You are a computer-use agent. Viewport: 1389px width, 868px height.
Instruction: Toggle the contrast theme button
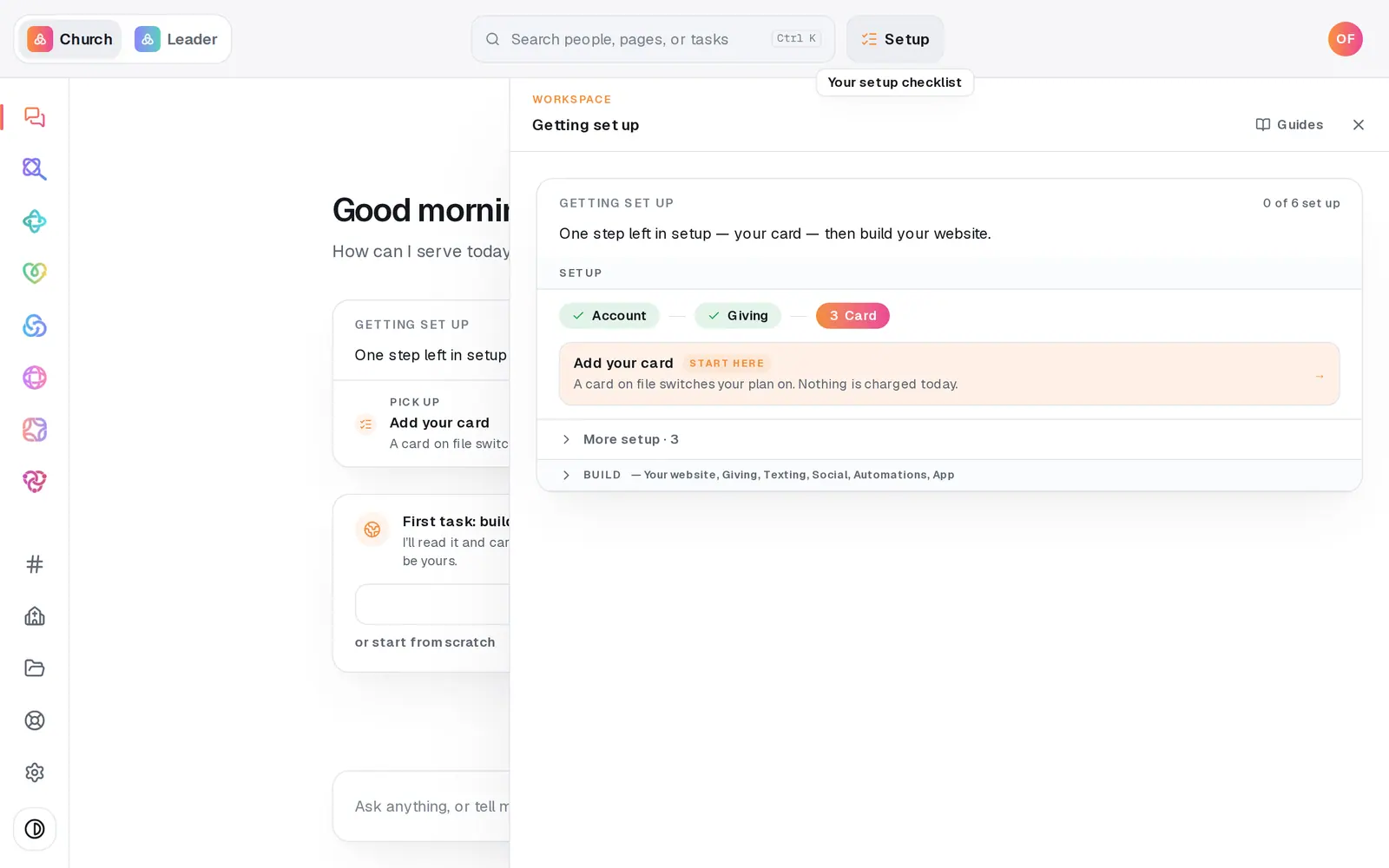pyautogui.click(x=35, y=829)
